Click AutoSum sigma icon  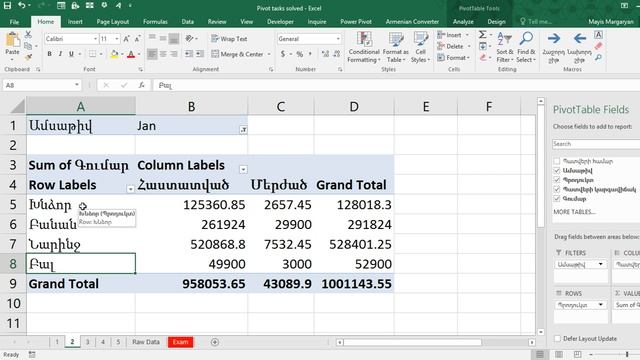[x=482, y=35]
